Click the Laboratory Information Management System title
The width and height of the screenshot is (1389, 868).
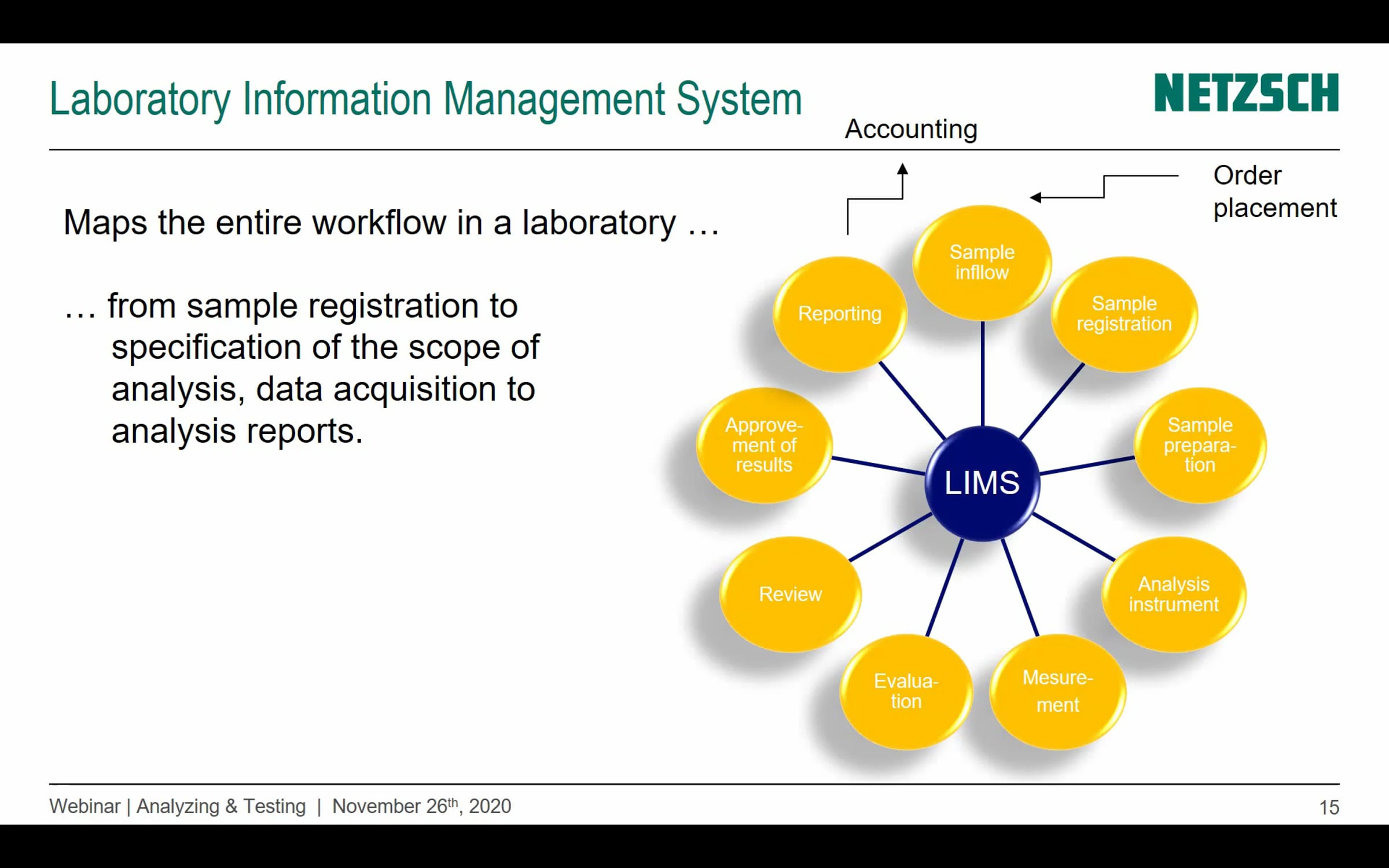coord(425,100)
